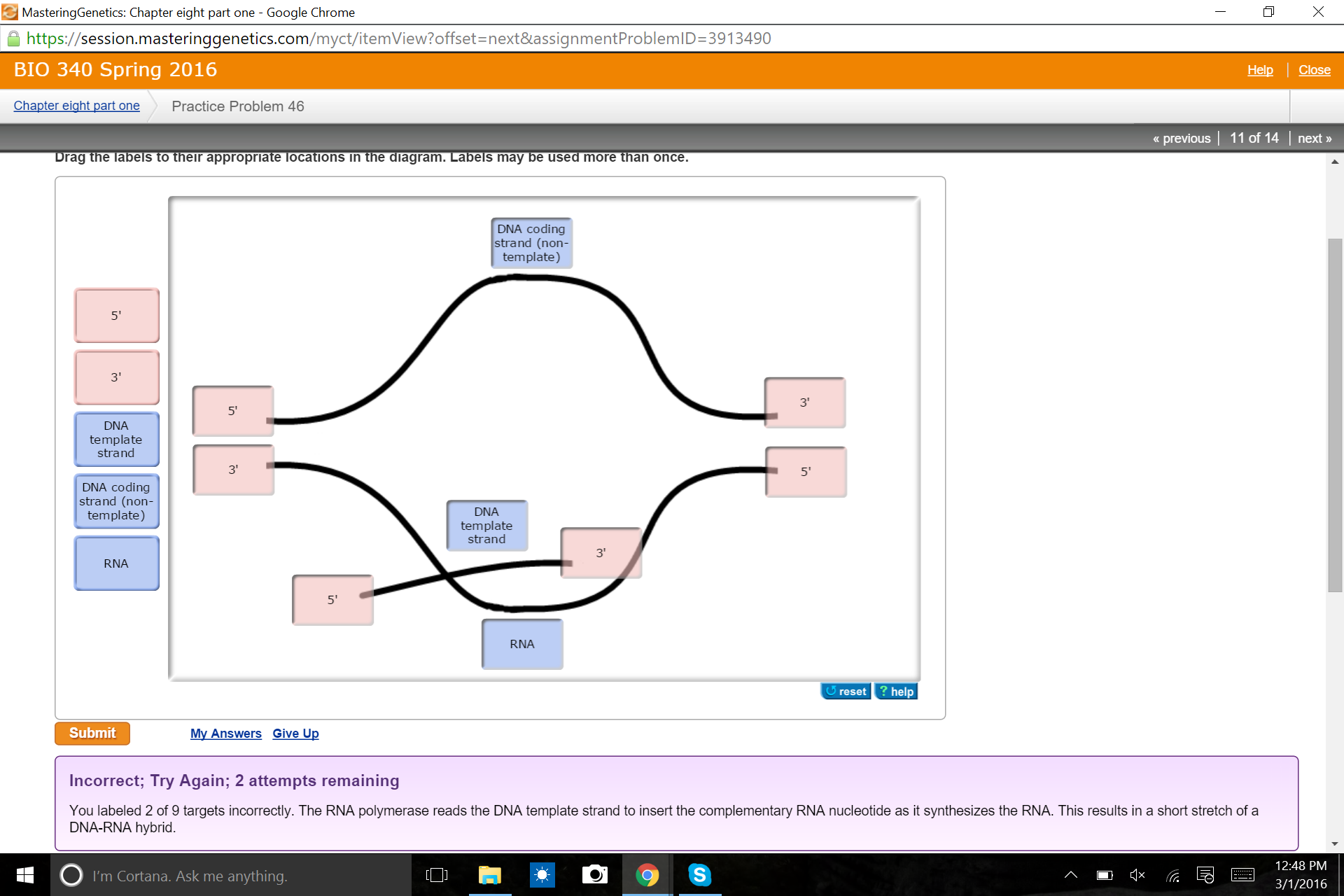Viewport: 1344px width, 896px height.
Task: Submit the answer
Action: (92, 733)
